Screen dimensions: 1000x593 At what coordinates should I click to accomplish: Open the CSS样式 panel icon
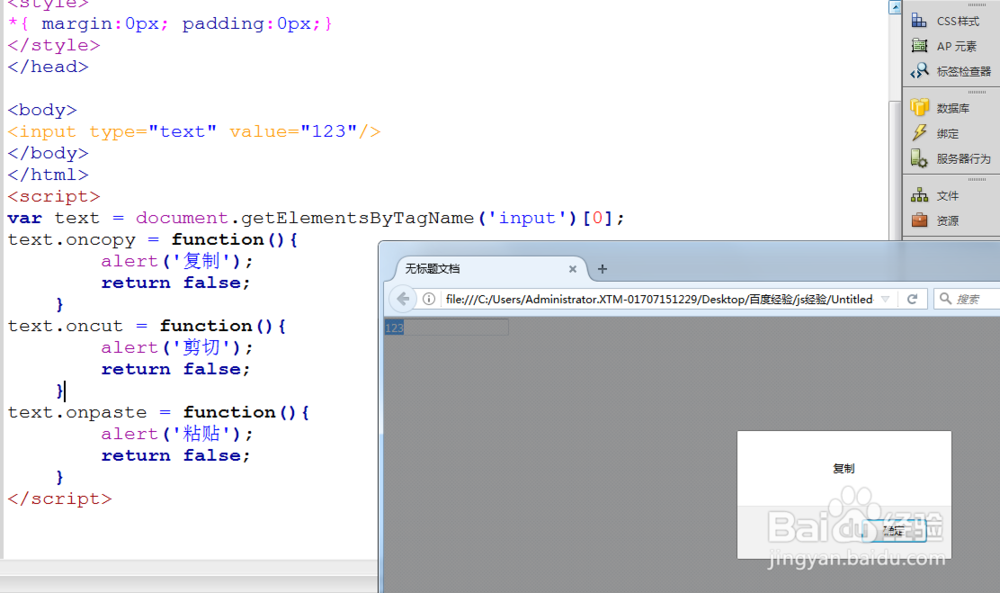coord(919,20)
